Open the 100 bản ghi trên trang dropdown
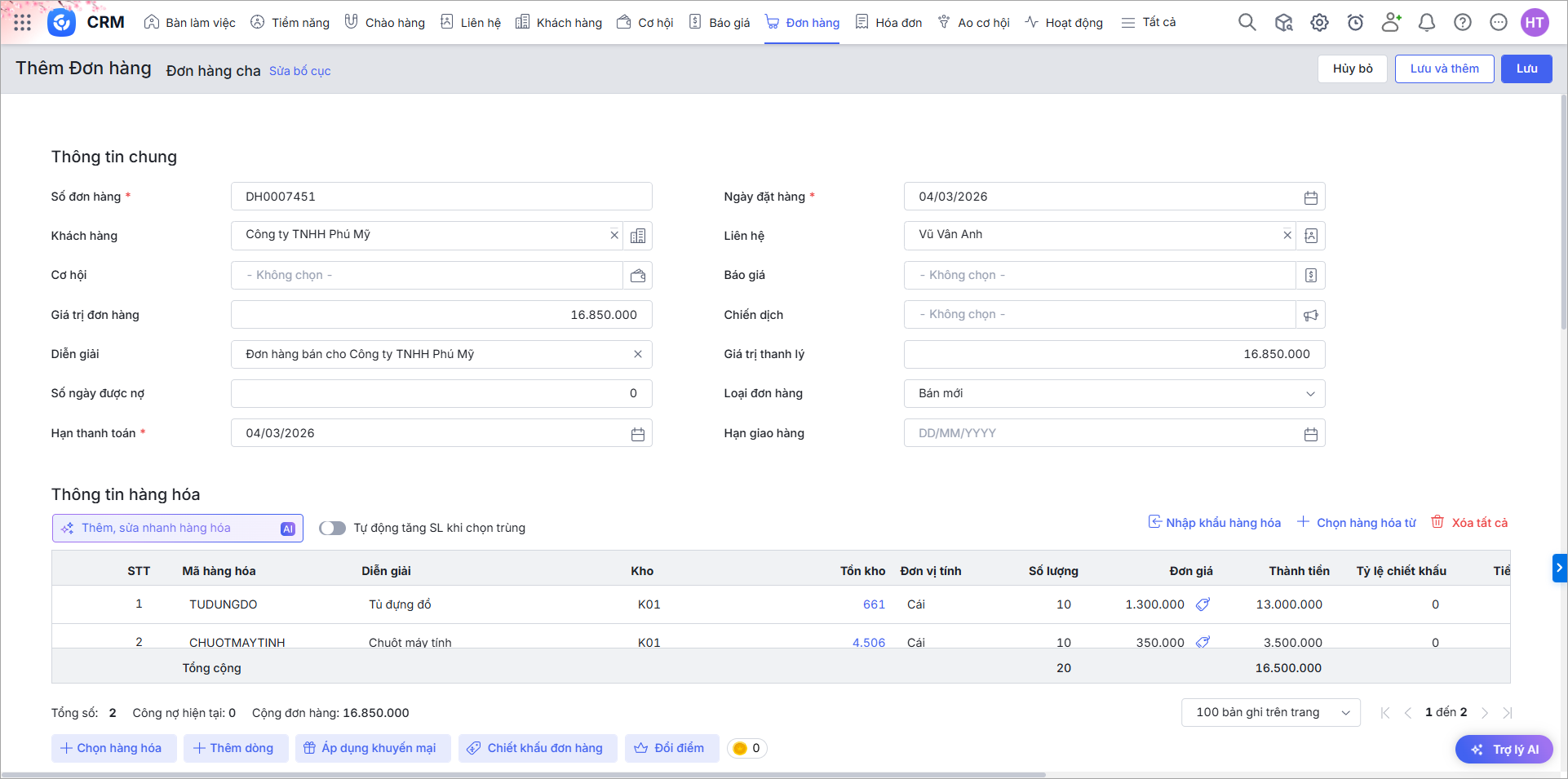This screenshot has width=1568, height=779. click(x=1270, y=713)
